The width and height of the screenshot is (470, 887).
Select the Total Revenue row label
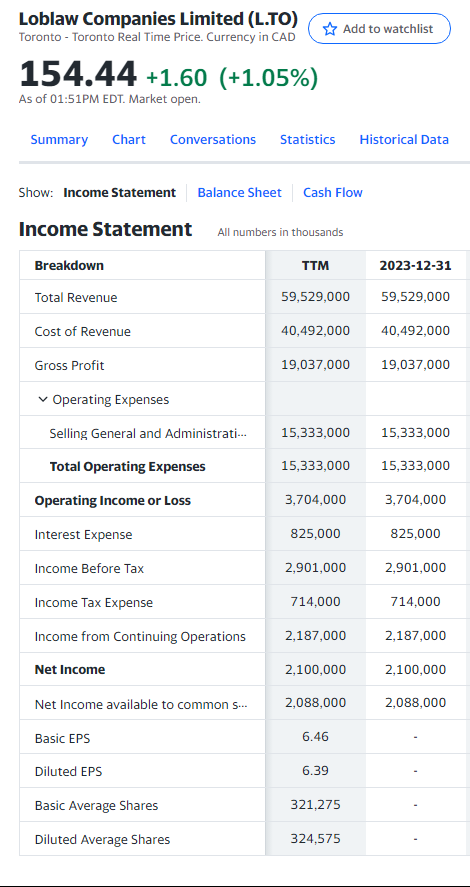pyautogui.click(x=76, y=298)
